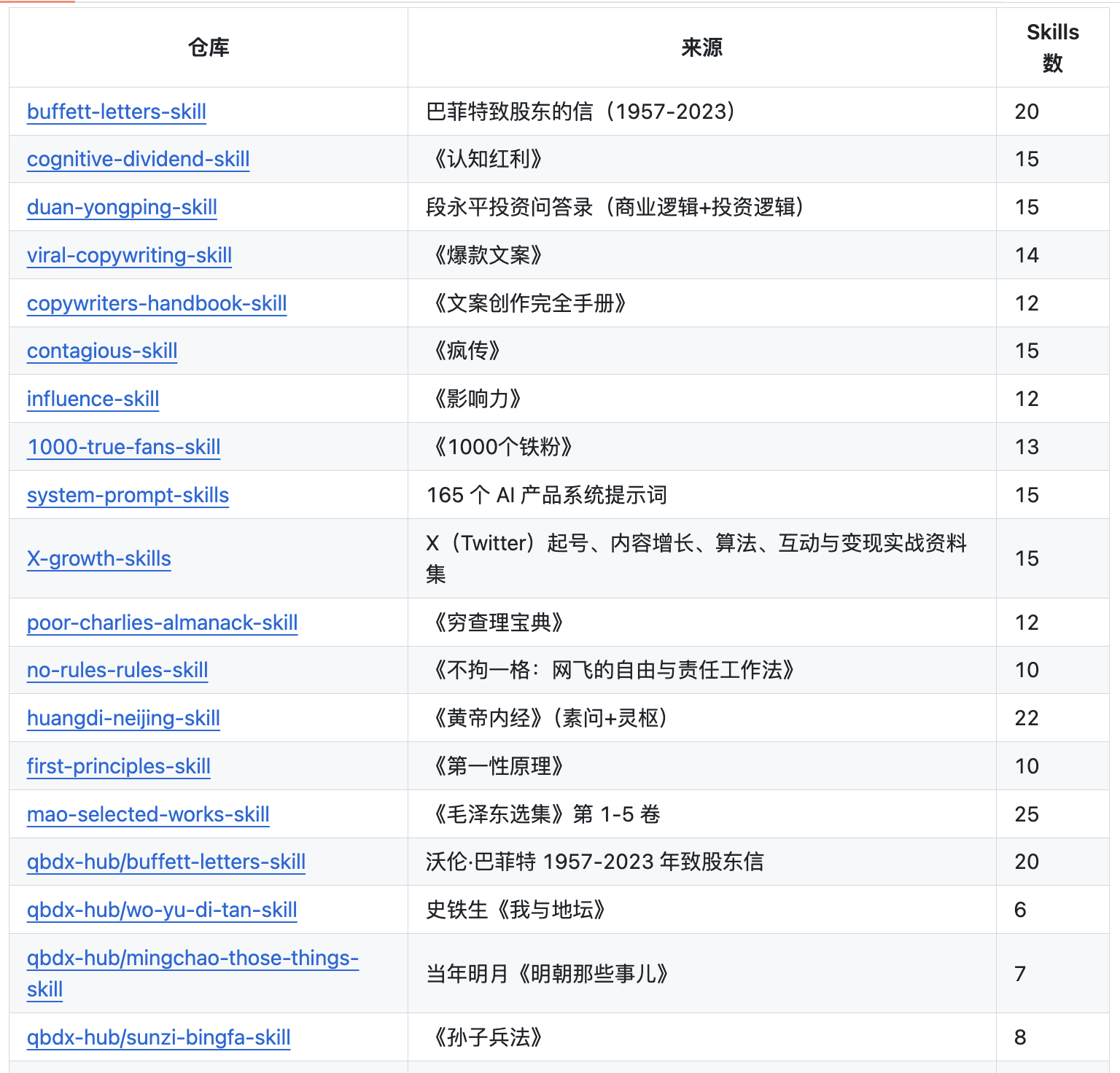Open the mao-selected-works-skill link
The height and width of the screenshot is (1073, 1120).
148,814
